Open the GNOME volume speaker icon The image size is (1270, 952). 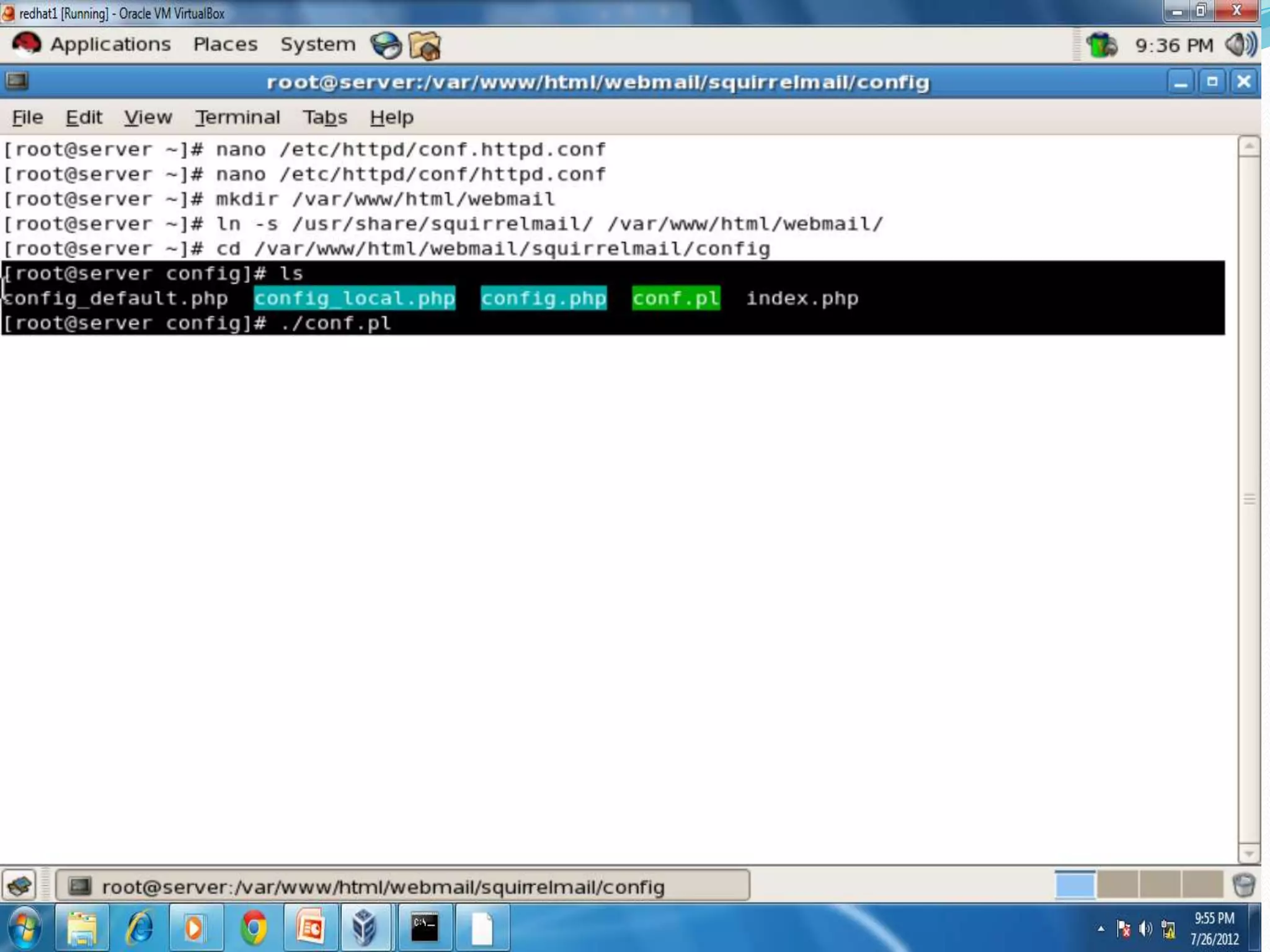point(1240,45)
